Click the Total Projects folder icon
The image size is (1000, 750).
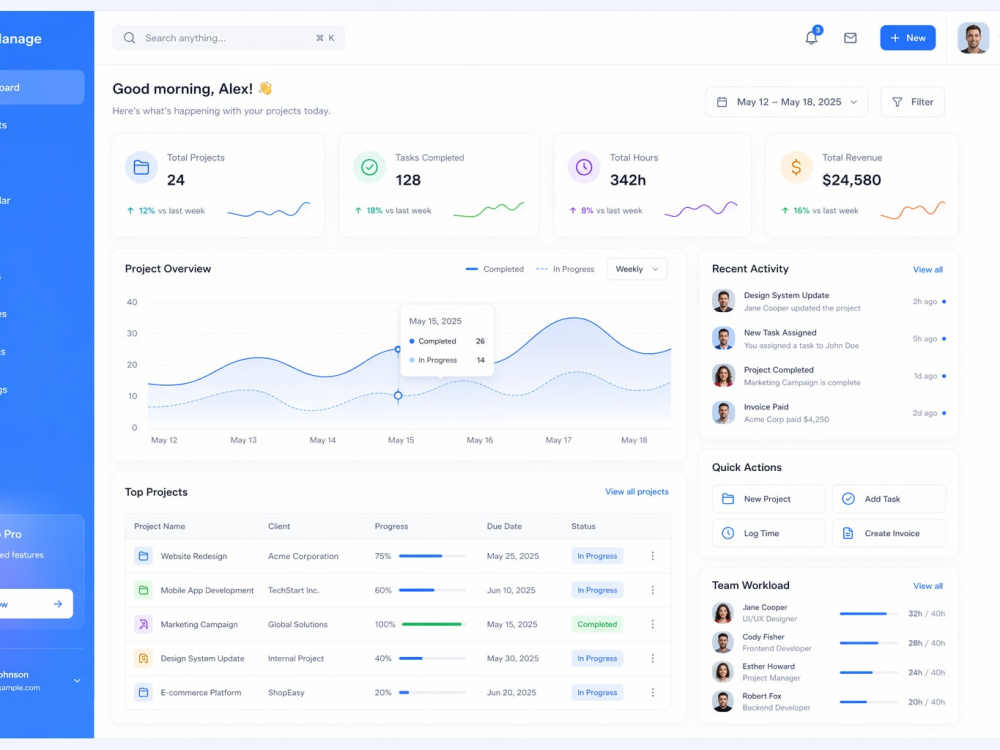[141, 167]
